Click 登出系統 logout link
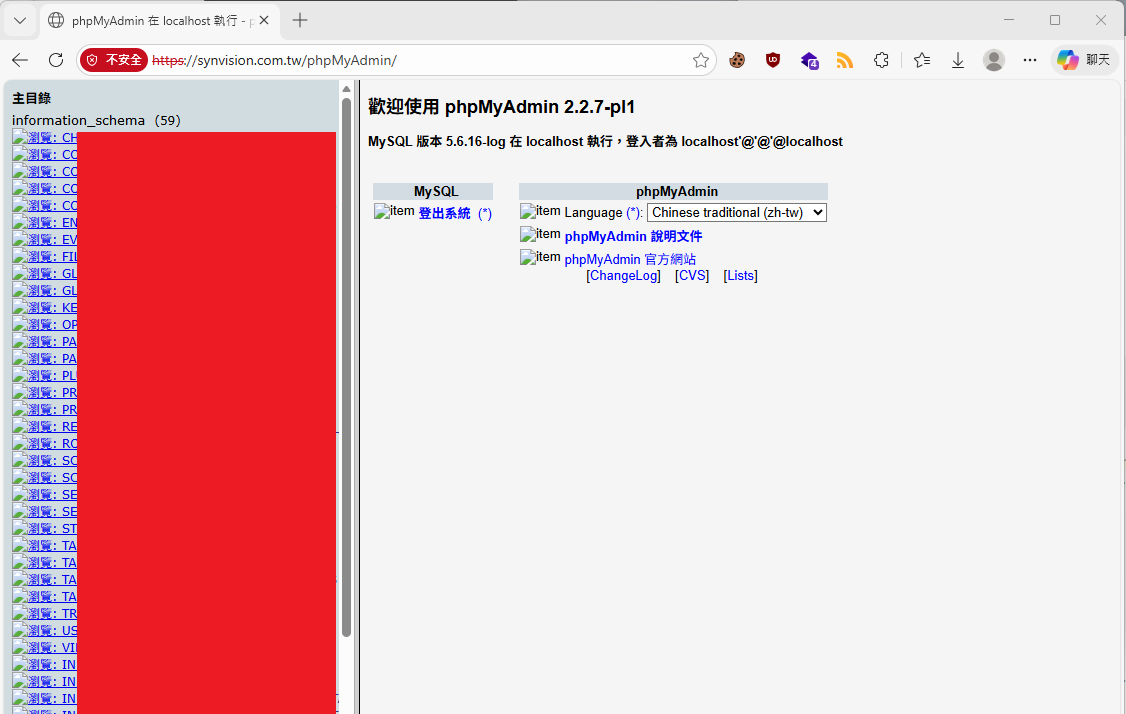 (x=445, y=213)
